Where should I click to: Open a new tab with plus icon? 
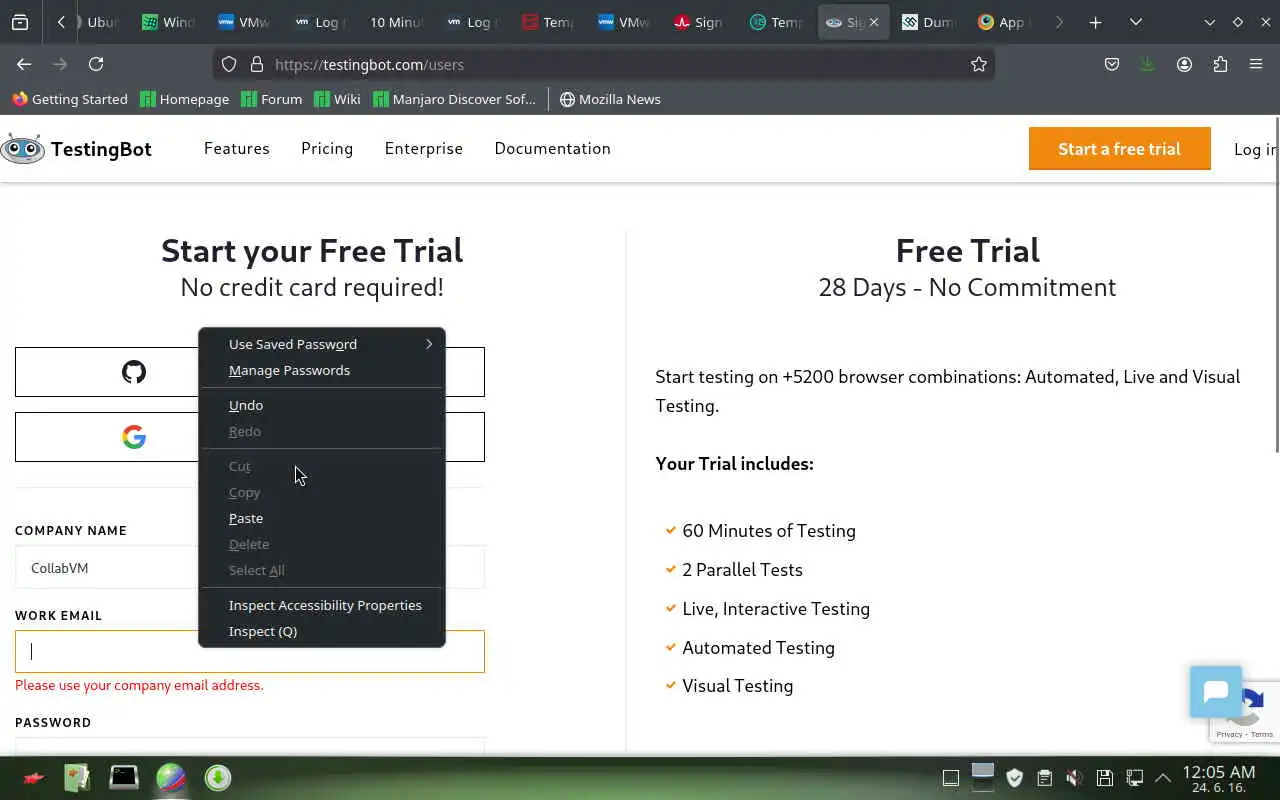pos(1095,22)
